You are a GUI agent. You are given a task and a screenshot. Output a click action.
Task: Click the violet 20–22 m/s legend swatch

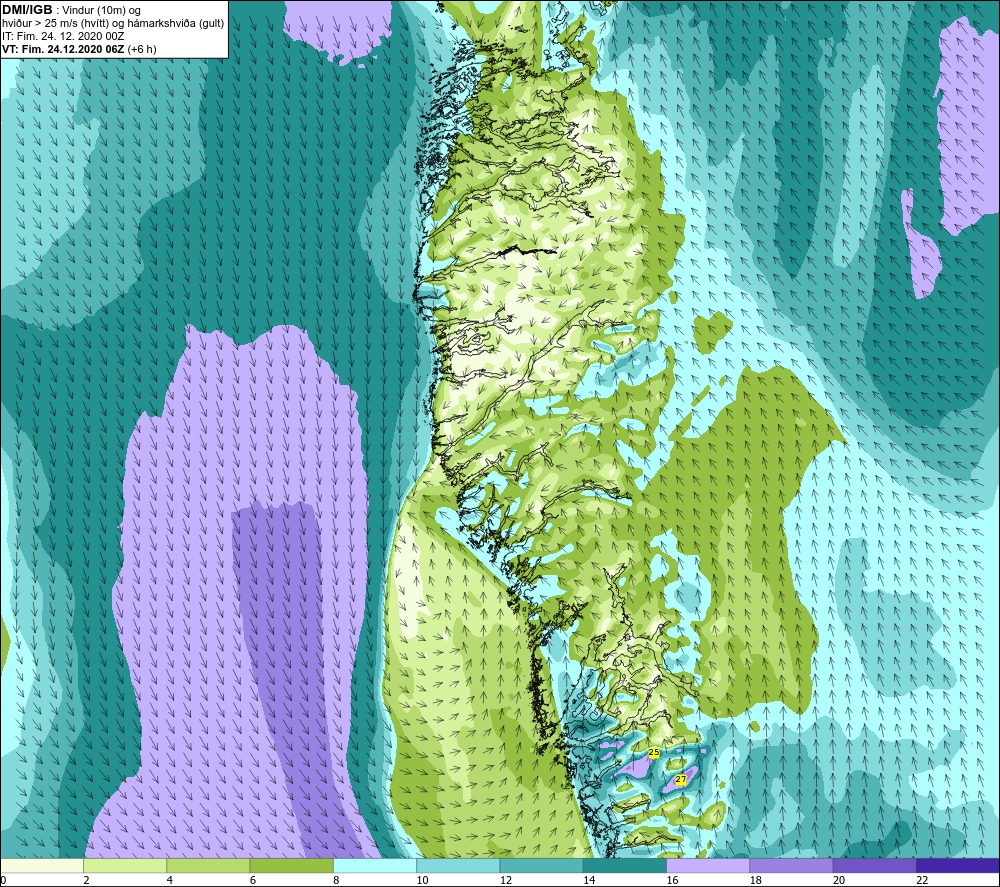click(x=875, y=865)
